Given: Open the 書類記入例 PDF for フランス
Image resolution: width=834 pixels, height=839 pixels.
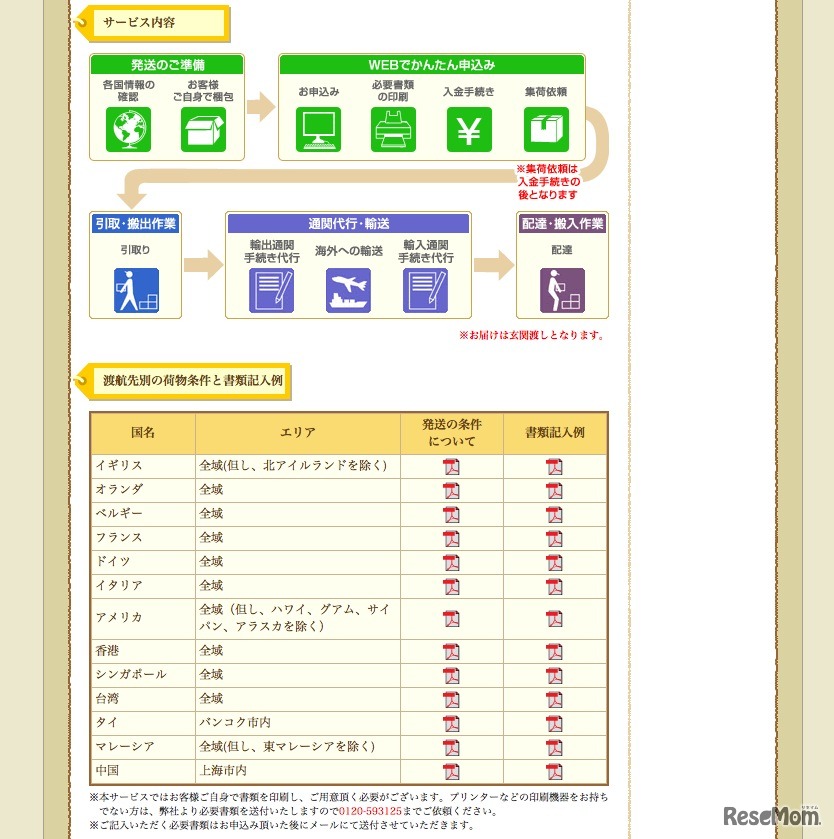Looking at the screenshot, I should 554,539.
